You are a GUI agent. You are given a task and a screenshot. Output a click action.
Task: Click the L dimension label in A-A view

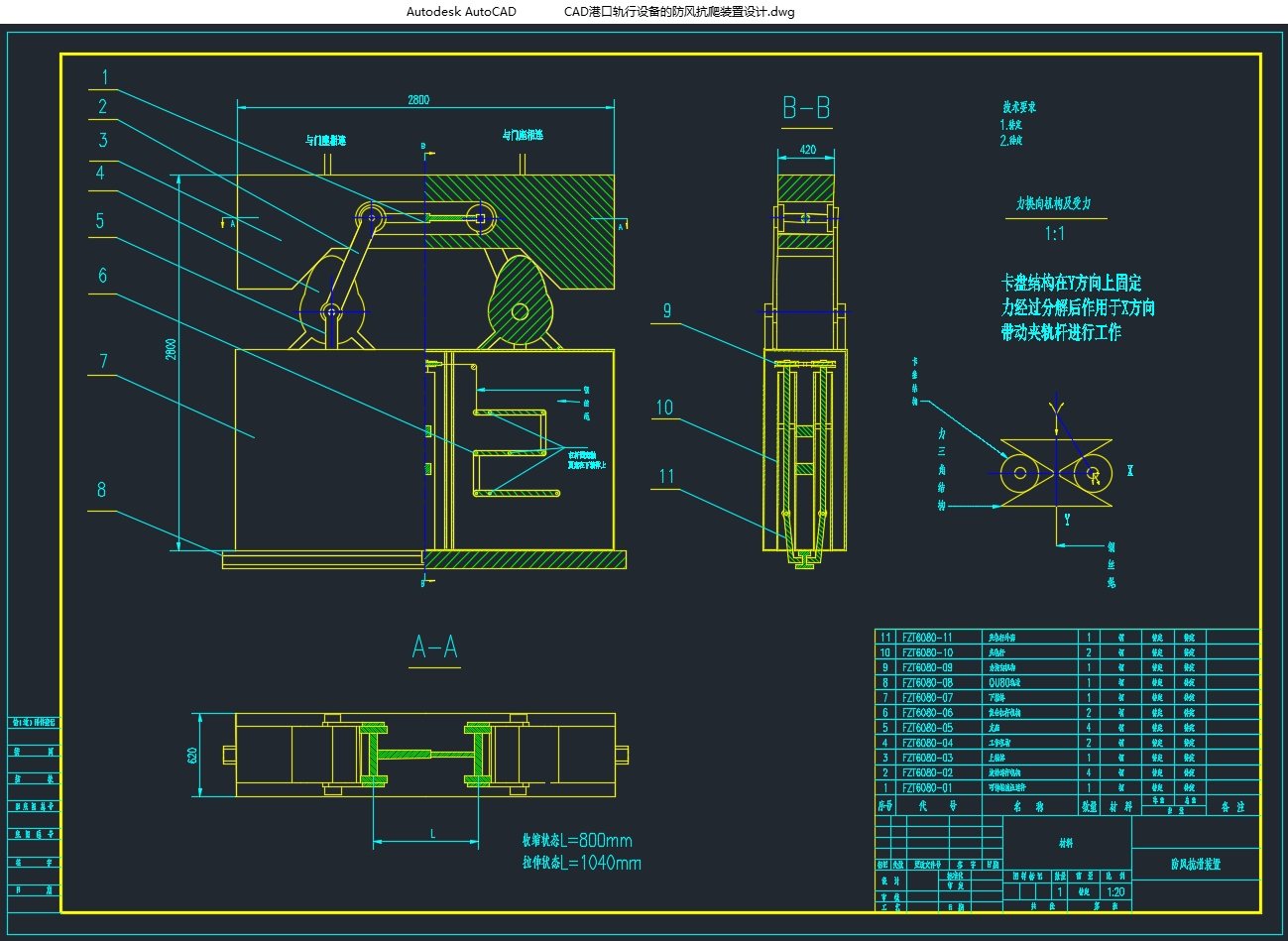[433, 834]
